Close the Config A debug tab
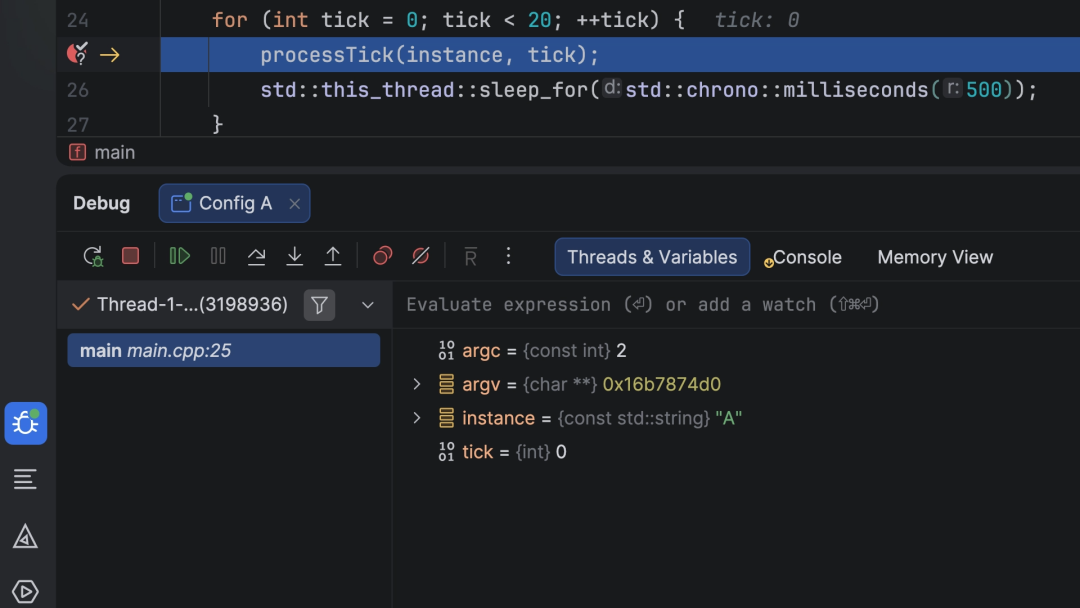Screen dimensions: 1080x608 tap(295, 204)
